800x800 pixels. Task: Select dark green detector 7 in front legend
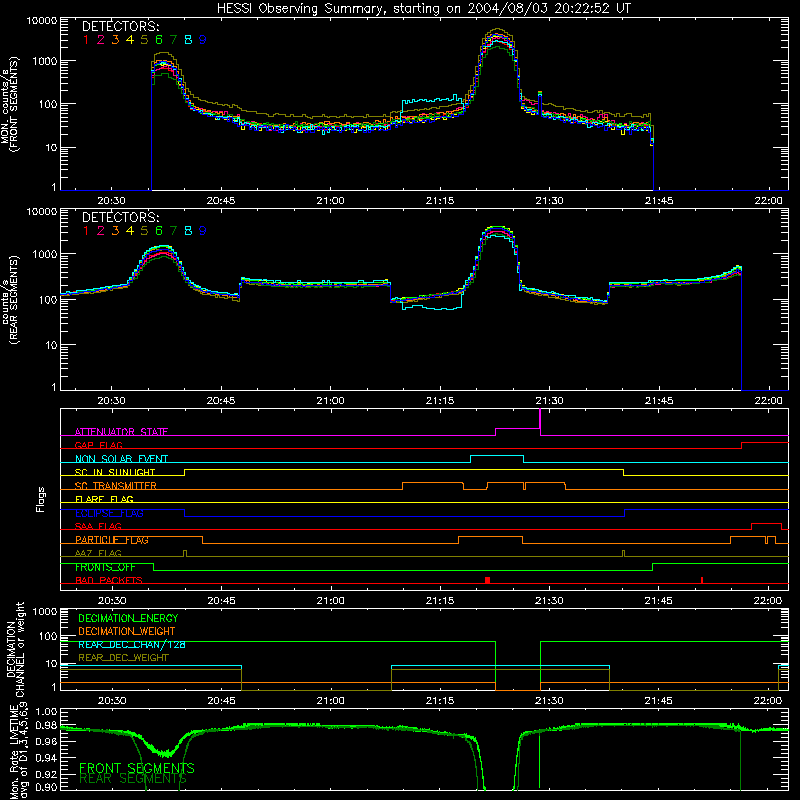[x=173, y=40]
